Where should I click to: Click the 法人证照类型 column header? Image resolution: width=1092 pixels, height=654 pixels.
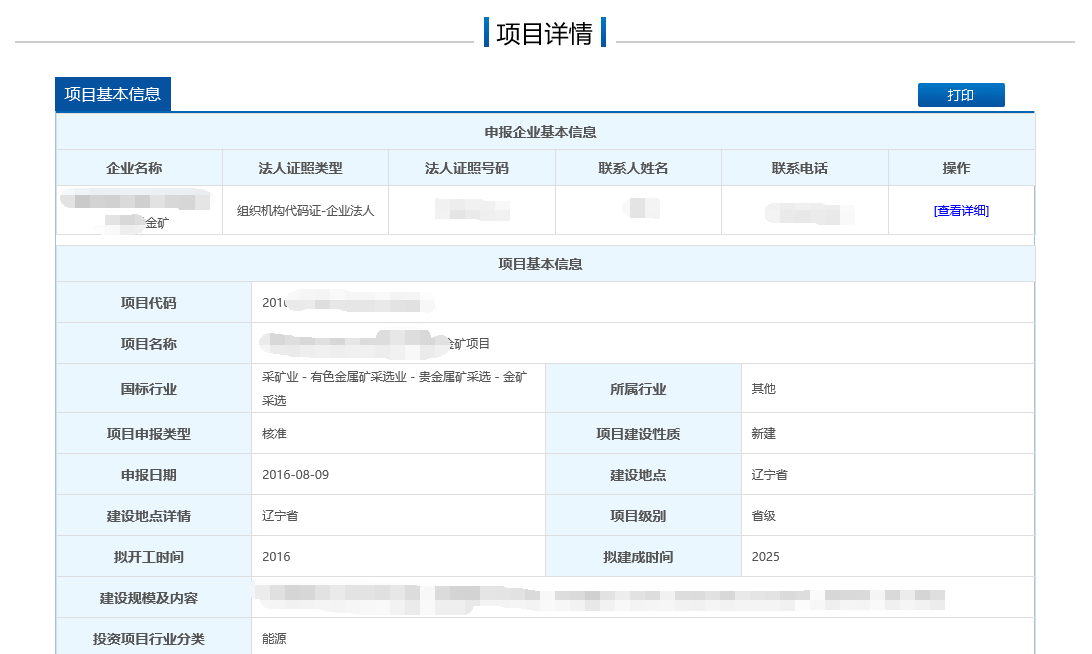(306, 168)
